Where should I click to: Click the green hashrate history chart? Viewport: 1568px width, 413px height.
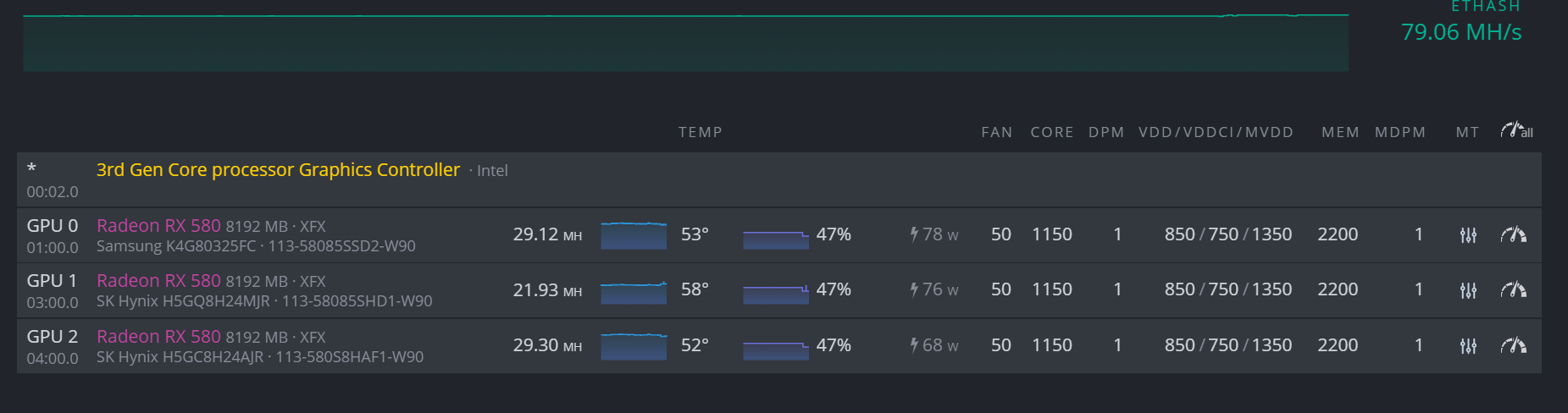point(685,42)
